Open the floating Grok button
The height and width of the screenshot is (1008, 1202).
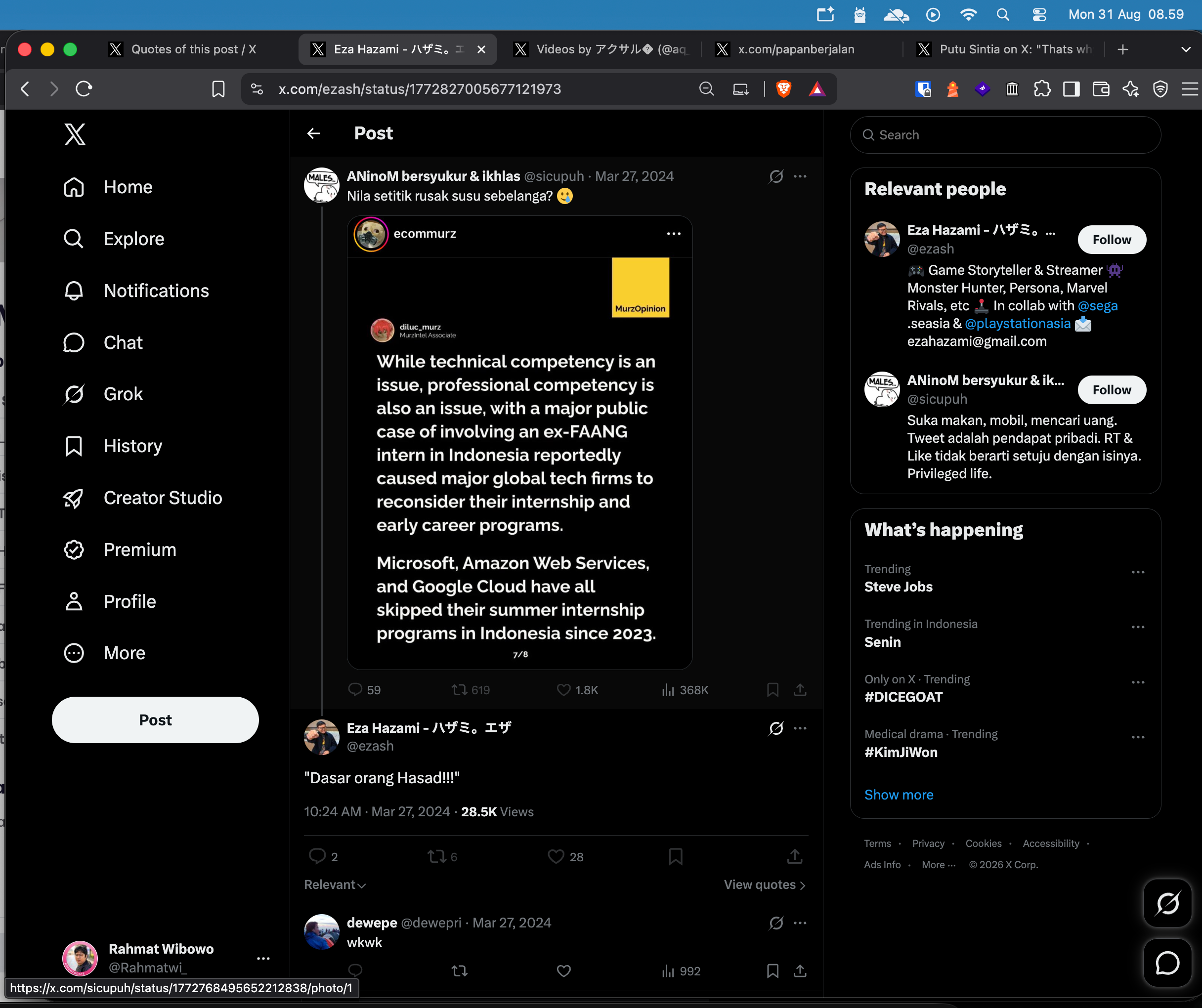[x=1167, y=903]
